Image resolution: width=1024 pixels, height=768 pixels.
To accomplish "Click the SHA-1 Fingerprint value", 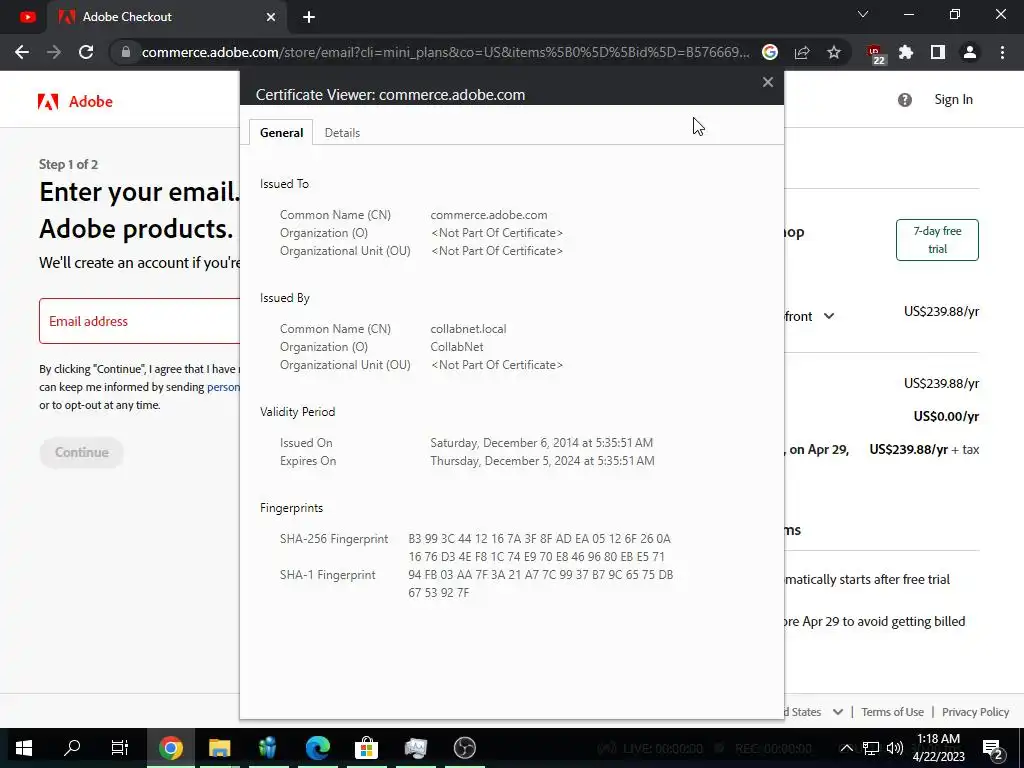I will 541,583.
